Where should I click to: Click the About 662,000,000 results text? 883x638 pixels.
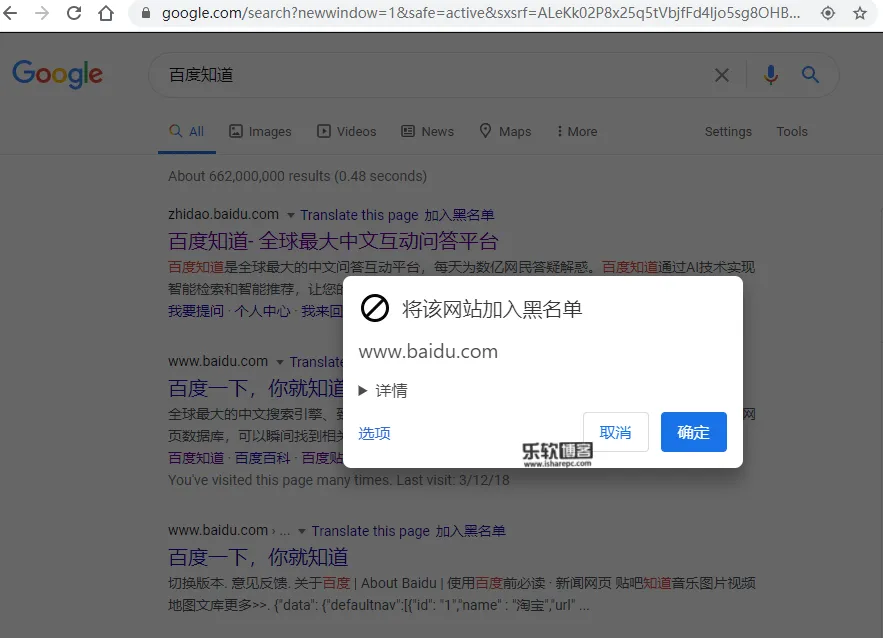coord(297,176)
